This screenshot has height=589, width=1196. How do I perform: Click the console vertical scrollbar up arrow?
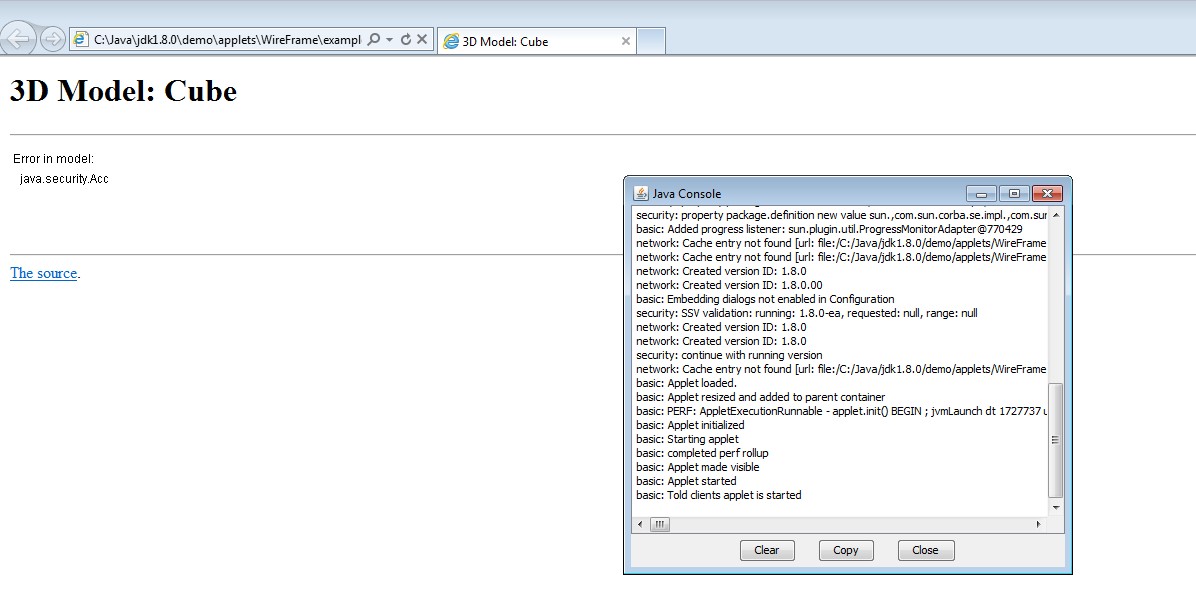(x=1056, y=215)
